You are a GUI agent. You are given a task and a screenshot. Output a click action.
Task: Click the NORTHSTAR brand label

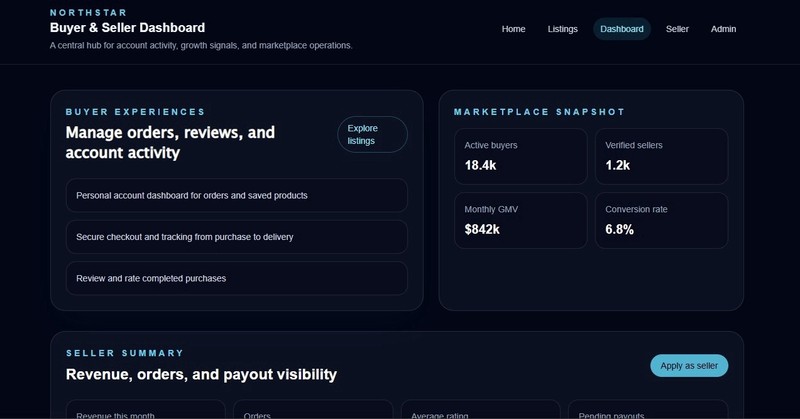coord(88,13)
